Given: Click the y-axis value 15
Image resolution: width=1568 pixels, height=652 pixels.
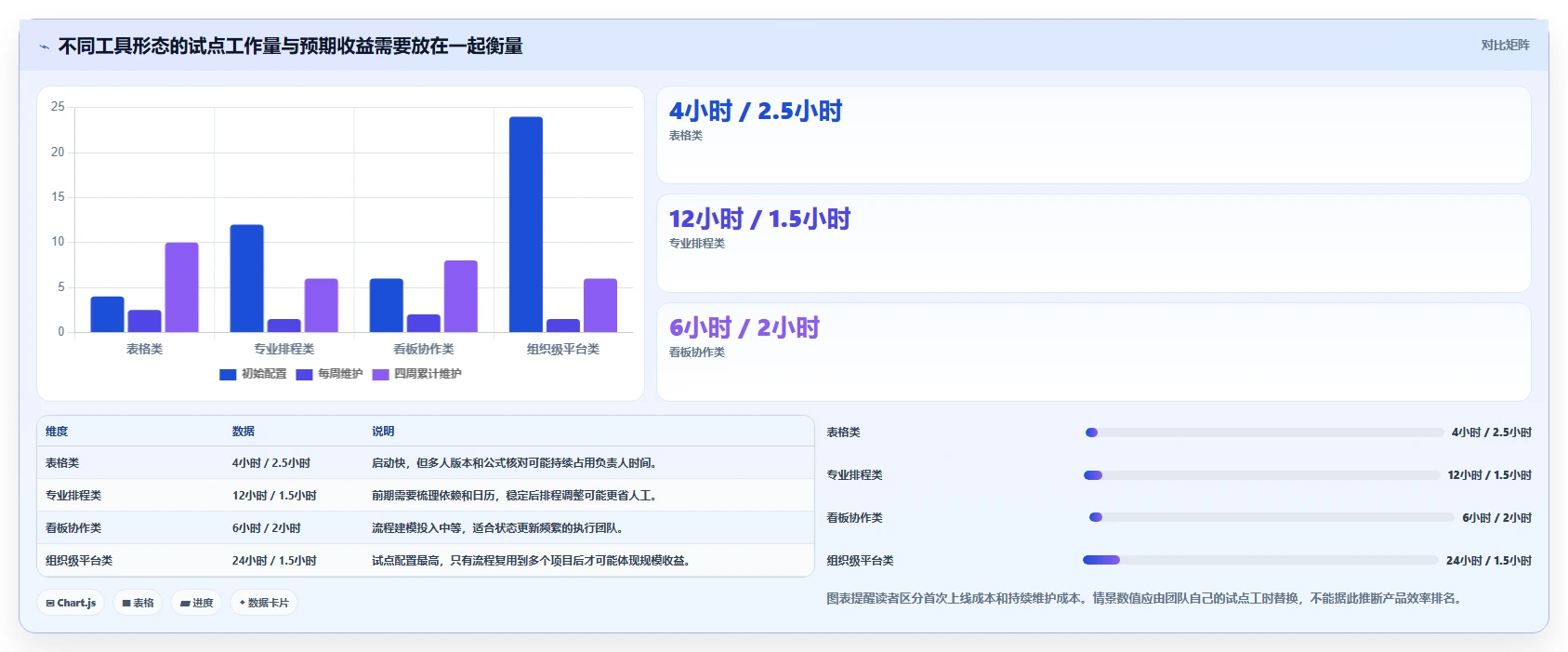Looking at the screenshot, I should [58, 197].
